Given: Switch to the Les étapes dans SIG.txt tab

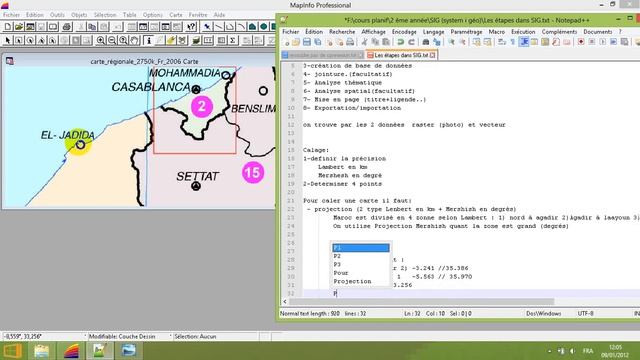Looking at the screenshot, I should click(x=401, y=55).
